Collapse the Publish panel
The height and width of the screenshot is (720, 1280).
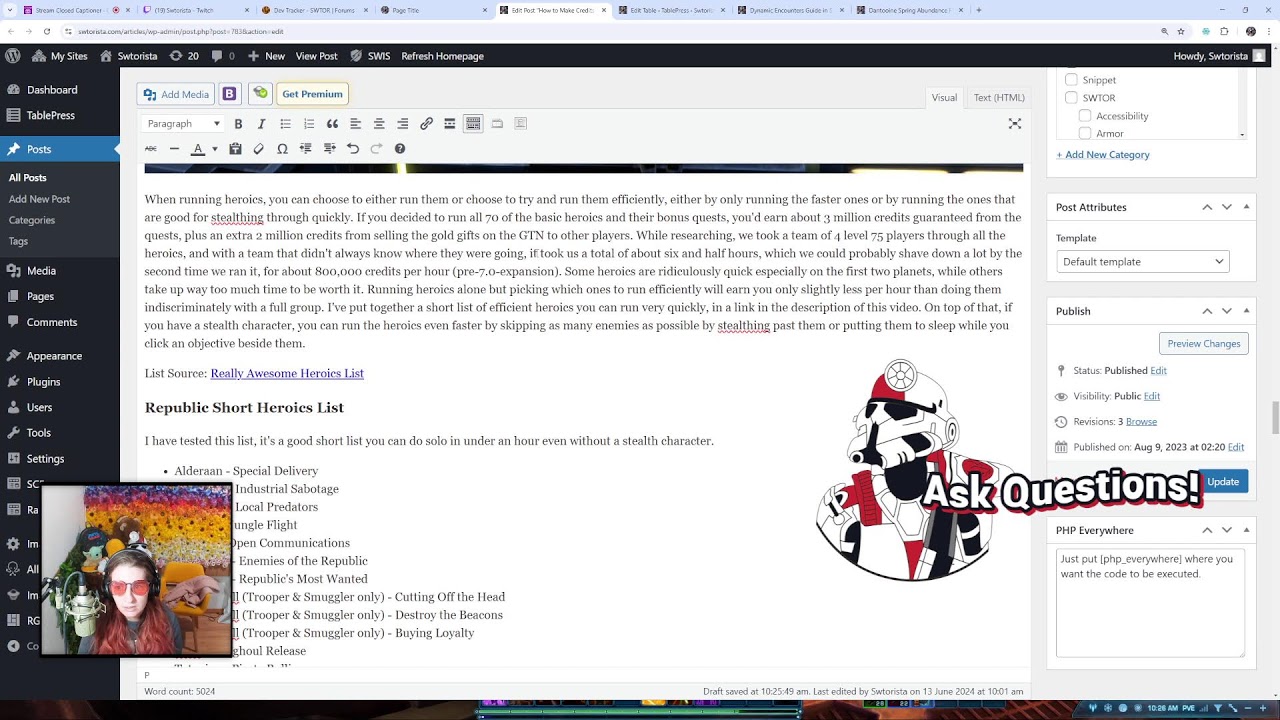(x=1246, y=311)
